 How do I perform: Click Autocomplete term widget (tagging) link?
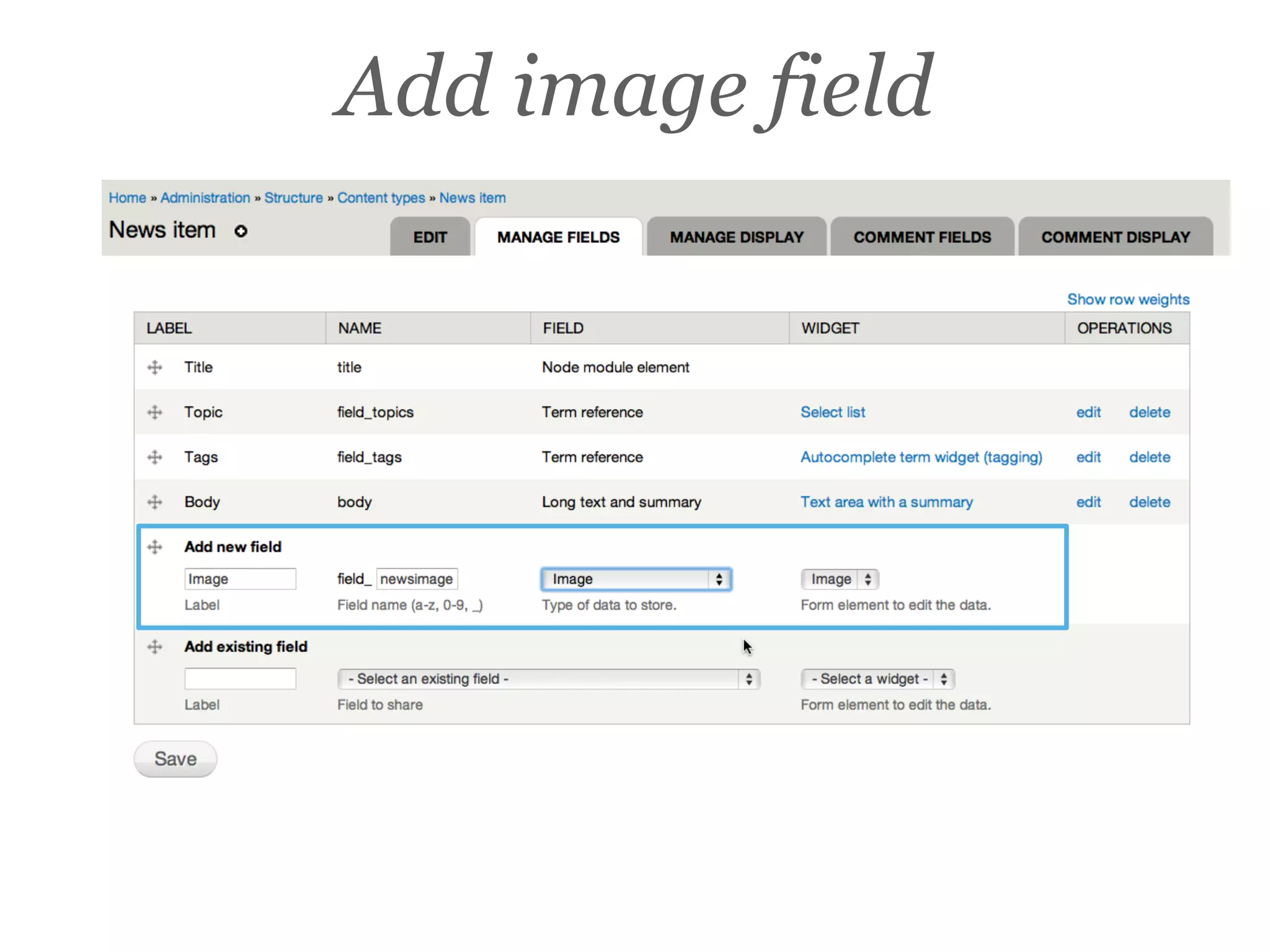[921, 457]
